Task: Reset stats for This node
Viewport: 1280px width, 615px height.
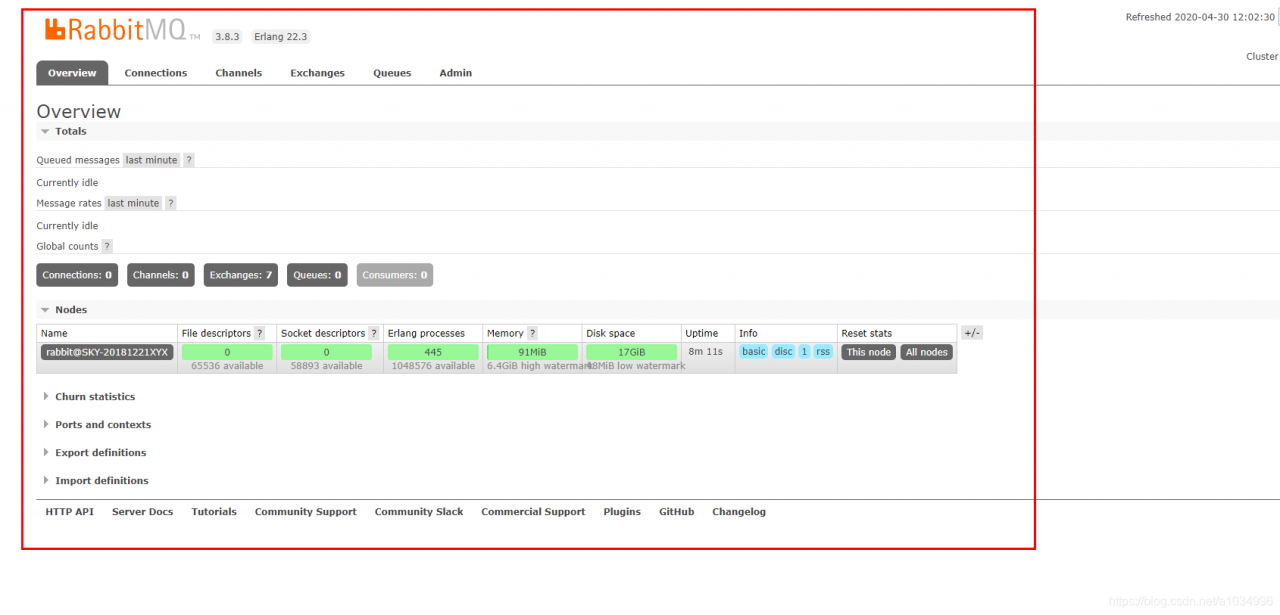Action: pyautogui.click(x=869, y=352)
